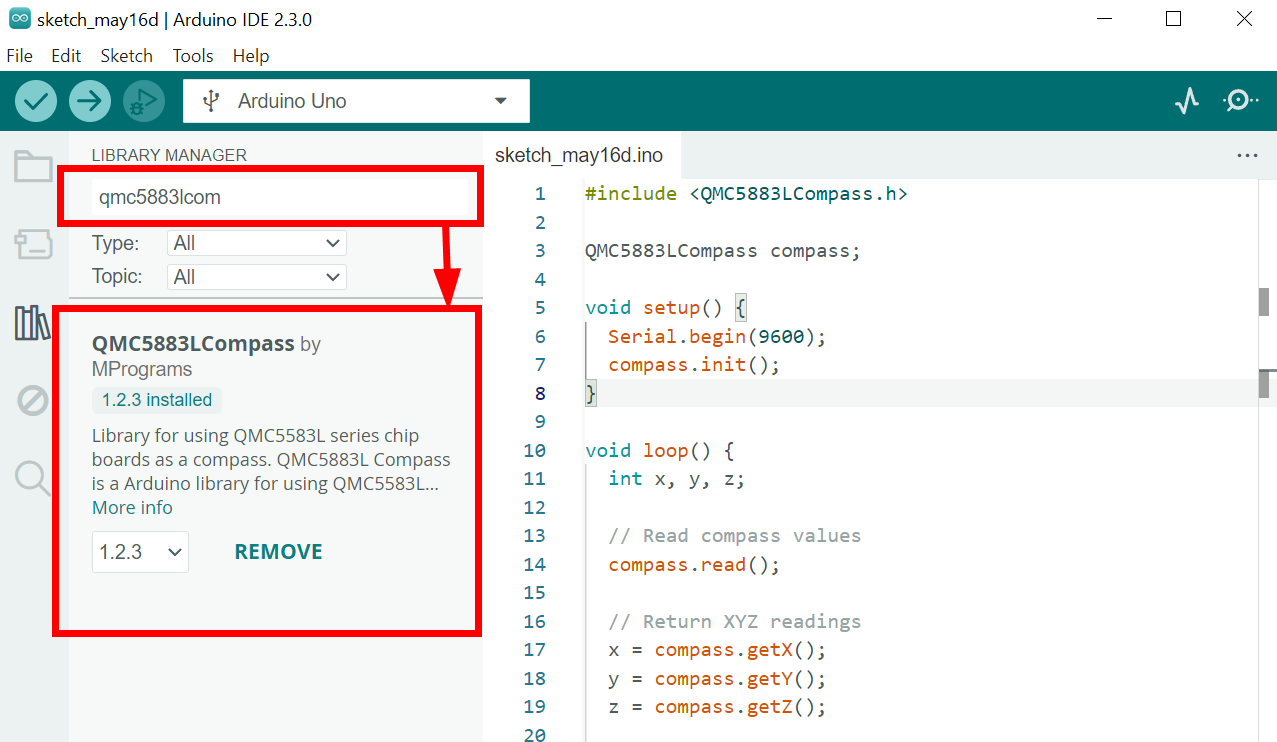Viewport: 1277px width, 742px height.
Task: Click the REMOVE library button
Action: point(278,552)
